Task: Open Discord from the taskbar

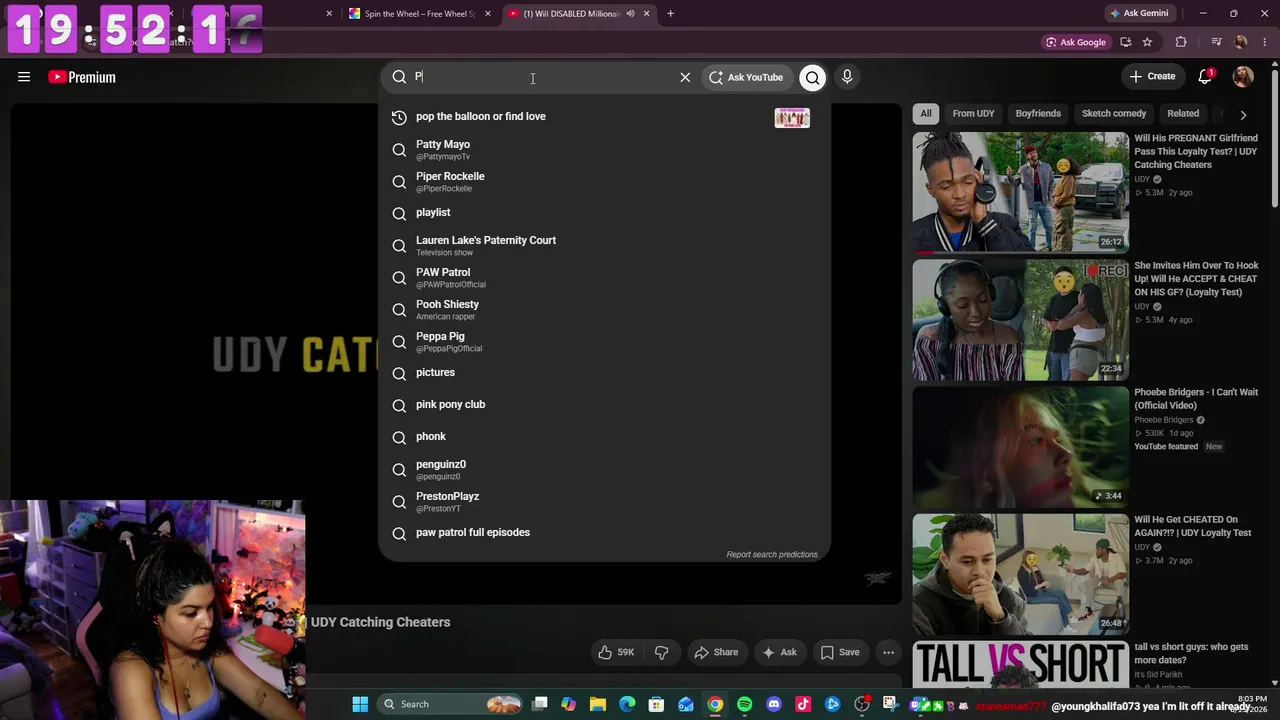Action: [x=774, y=704]
